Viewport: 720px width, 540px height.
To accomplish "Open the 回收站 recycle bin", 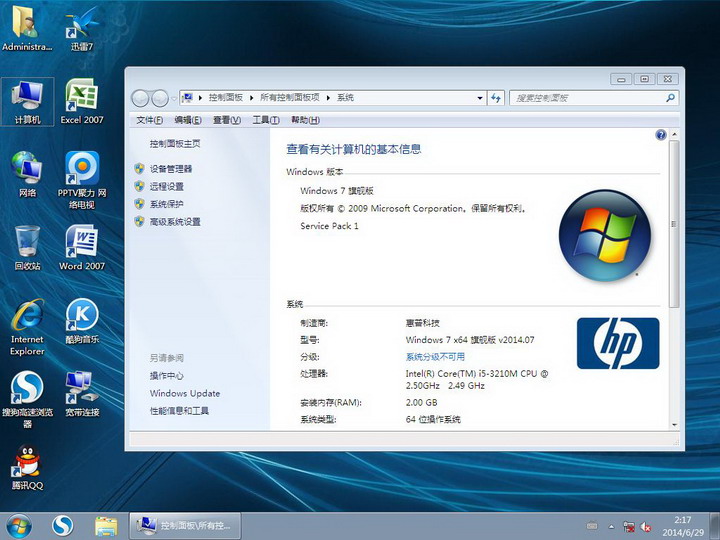I will click(28, 248).
